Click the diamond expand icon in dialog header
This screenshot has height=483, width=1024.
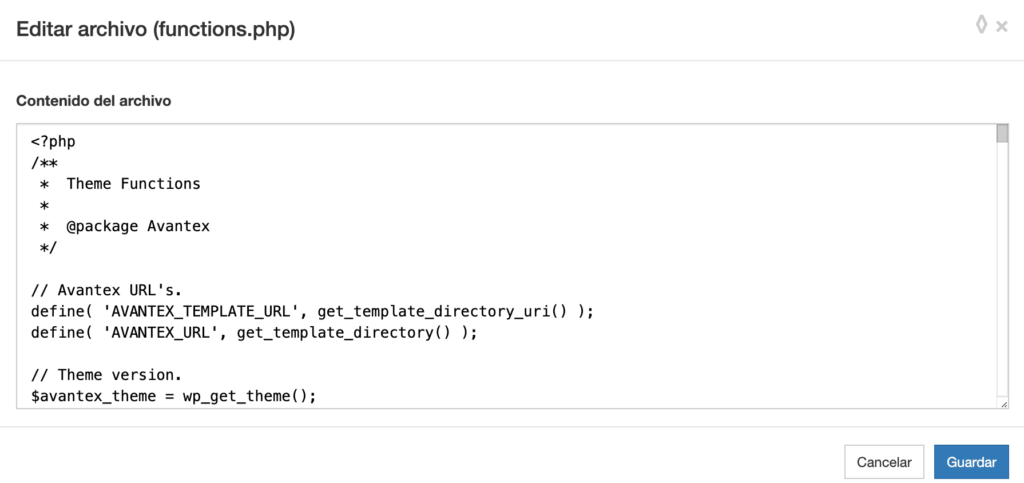981,25
